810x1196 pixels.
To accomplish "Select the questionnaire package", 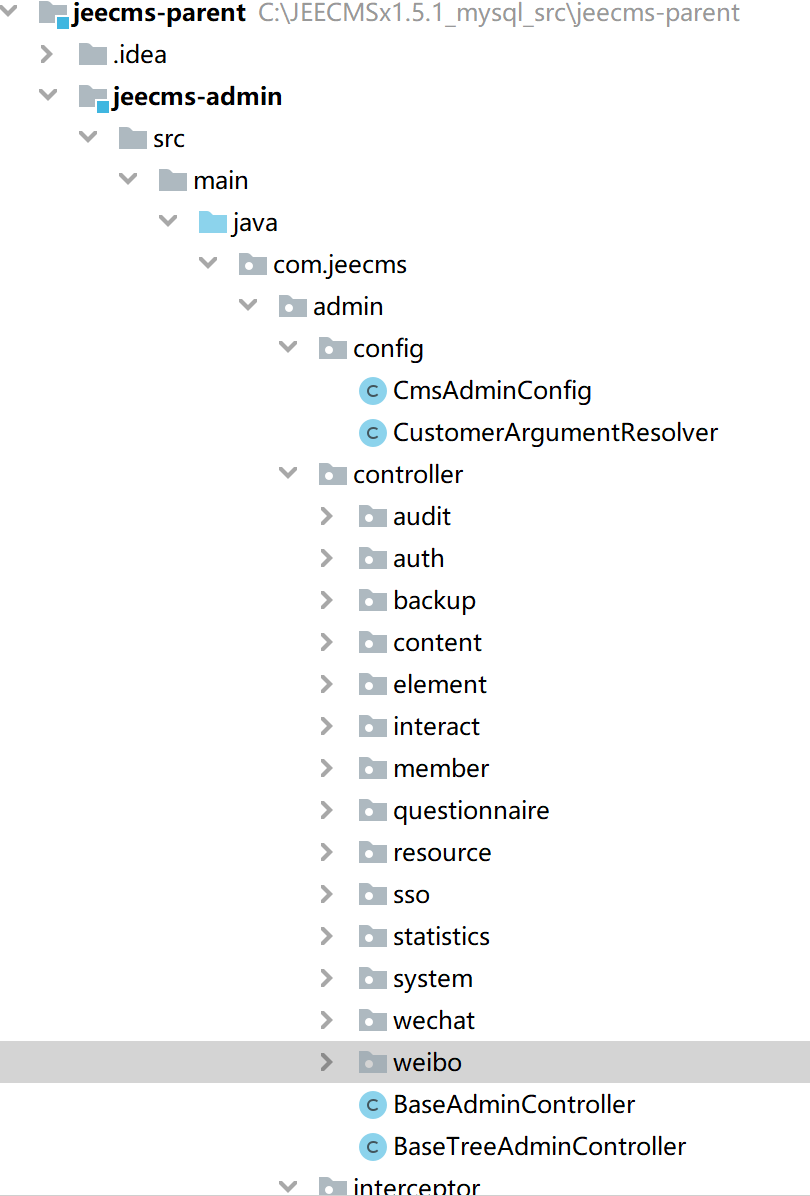I will 470,810.
